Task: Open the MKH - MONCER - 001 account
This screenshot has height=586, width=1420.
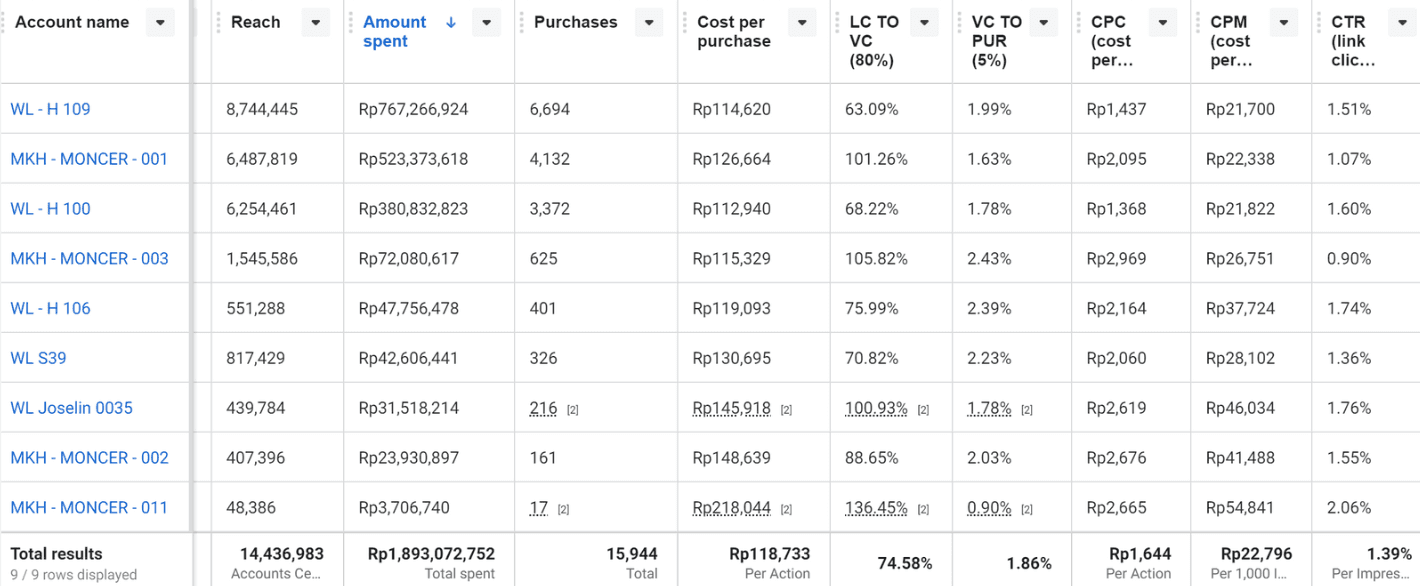Action: click(89, 159)
